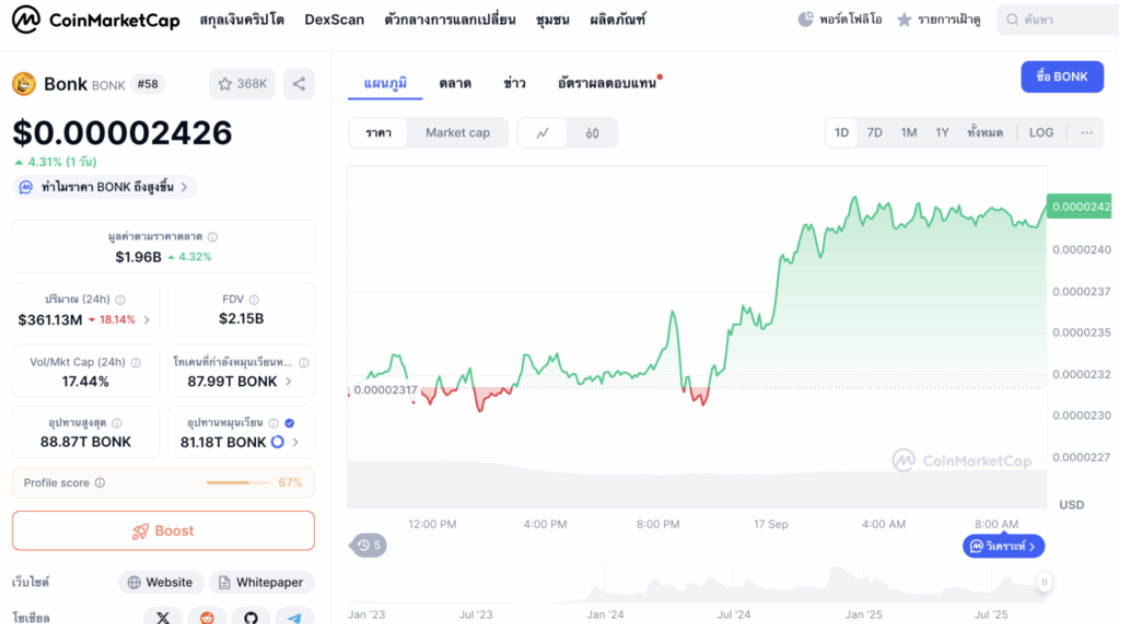Click the orange Boost button
1130x624 pixels.
click(x=163, y=531)
